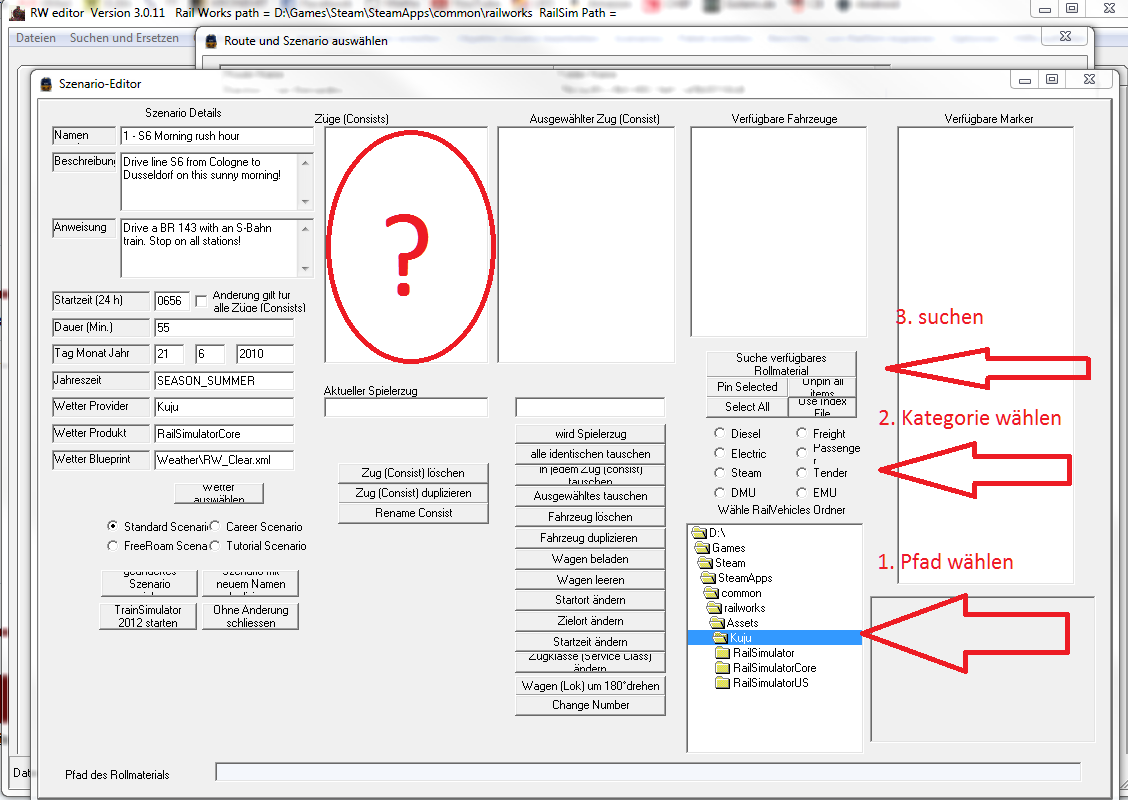Click the D:\ drive folder icon

pos(699,533)
